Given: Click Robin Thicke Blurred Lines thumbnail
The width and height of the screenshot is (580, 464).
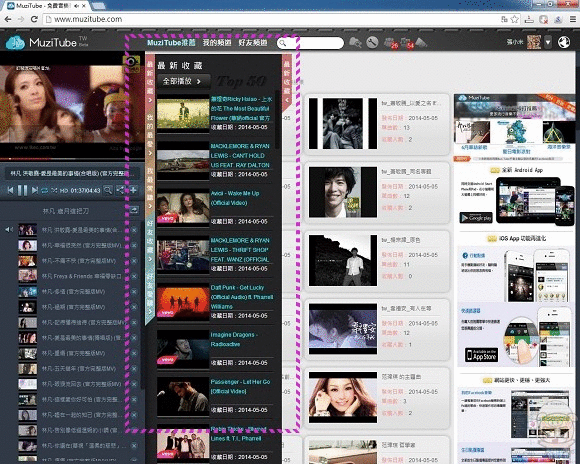Looking at the screenshot, I should [183, 444].
